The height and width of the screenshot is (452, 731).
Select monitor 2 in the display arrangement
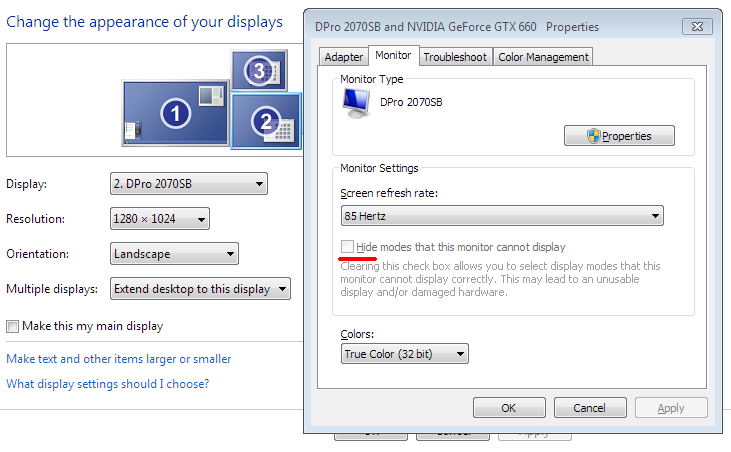pyautogui.click(x=266, y=121)
